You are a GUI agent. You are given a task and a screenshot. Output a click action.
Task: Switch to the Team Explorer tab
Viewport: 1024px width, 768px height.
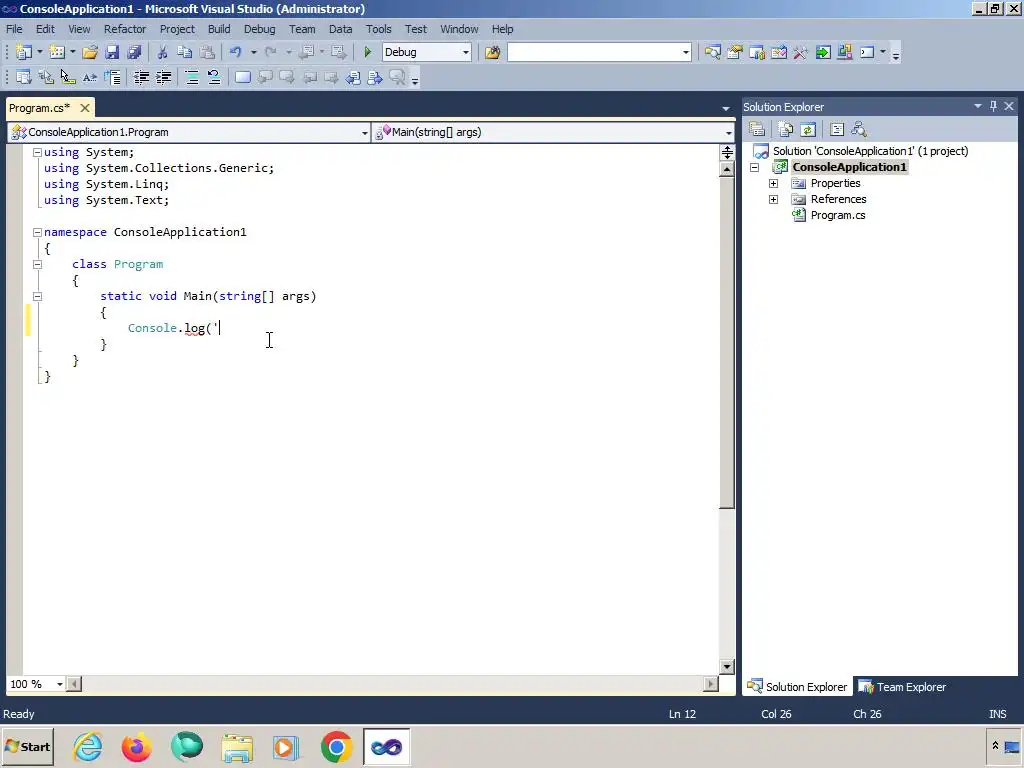(903, 687)
